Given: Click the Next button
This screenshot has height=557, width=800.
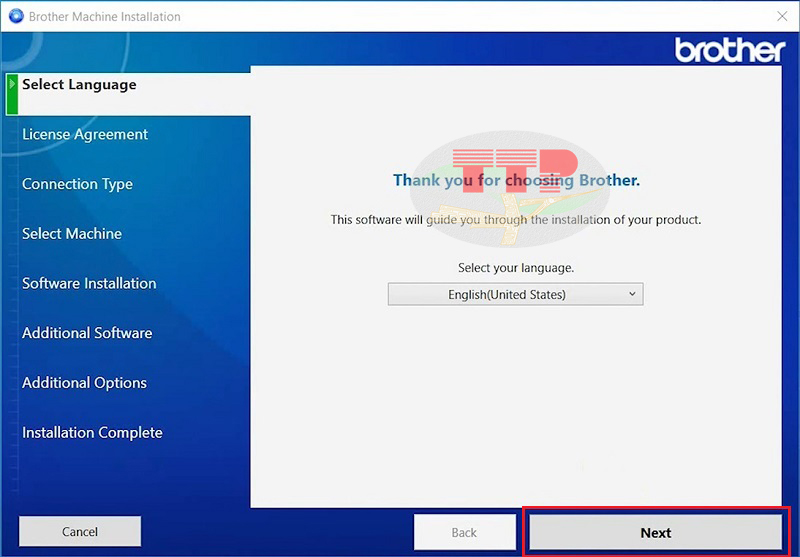Looking at the screenshot, I should (x=656, y=533).
